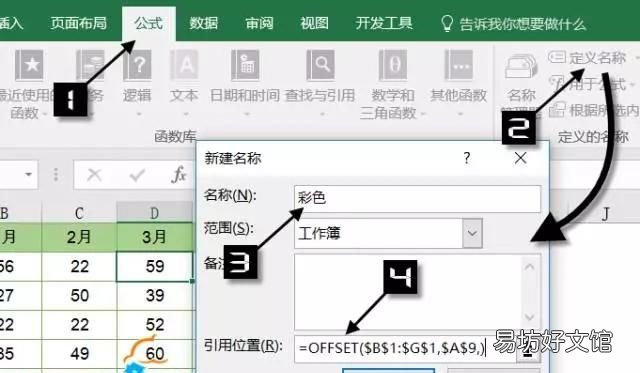Click the help ? button in 新建名称 dialog
The width and height of the screenshot is (640, 373).
[x=467, y=158]
